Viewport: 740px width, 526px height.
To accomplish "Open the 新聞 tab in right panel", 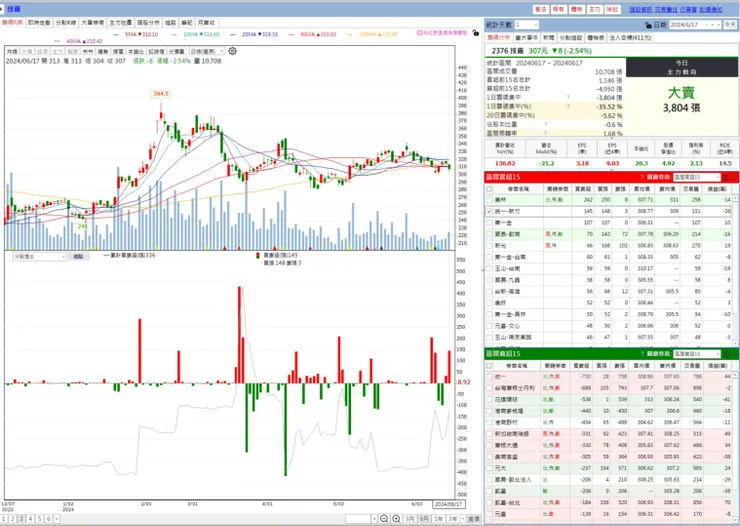I will pos(548,37).
